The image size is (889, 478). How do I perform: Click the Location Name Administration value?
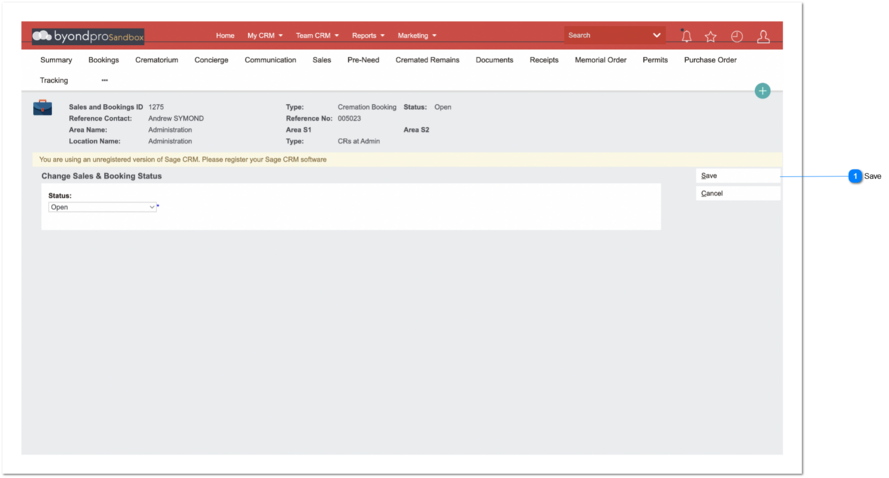pos(170,141)
